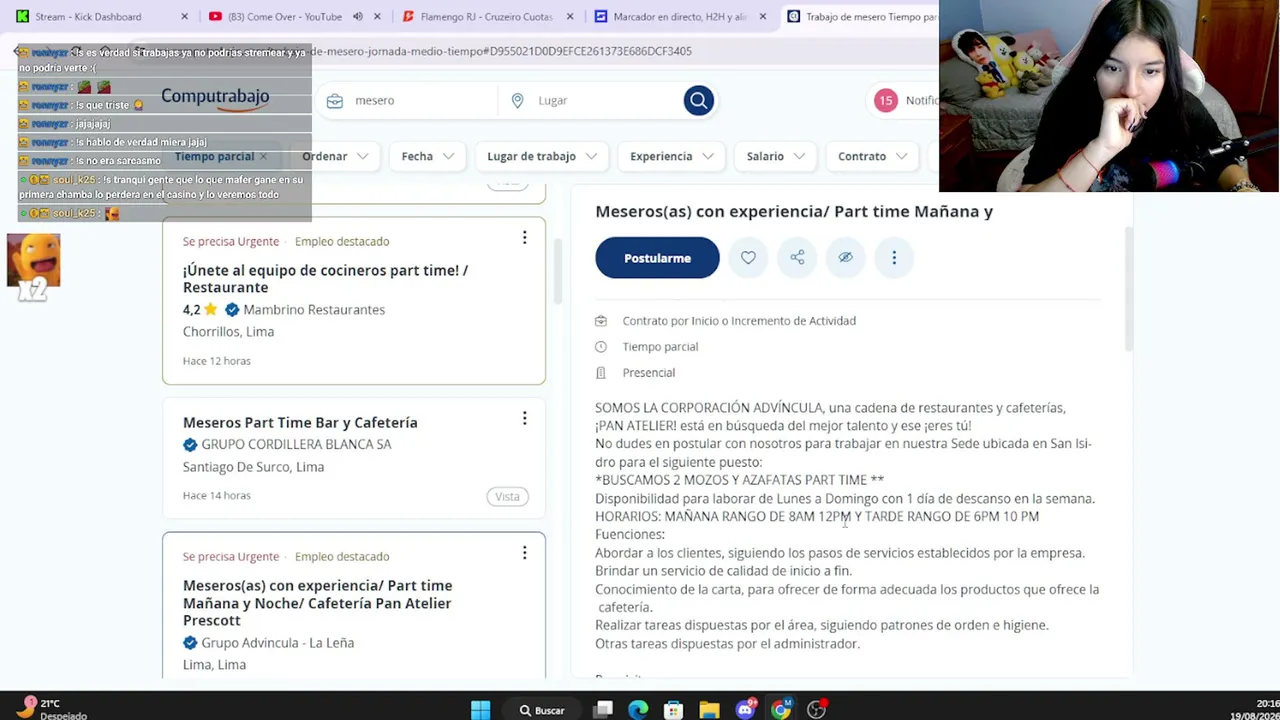This screenshot has height=720, width=1280.
Task: Click the verified badge next to Grupo Advincula
Action: pyautogui.click(x=190, y=643)
